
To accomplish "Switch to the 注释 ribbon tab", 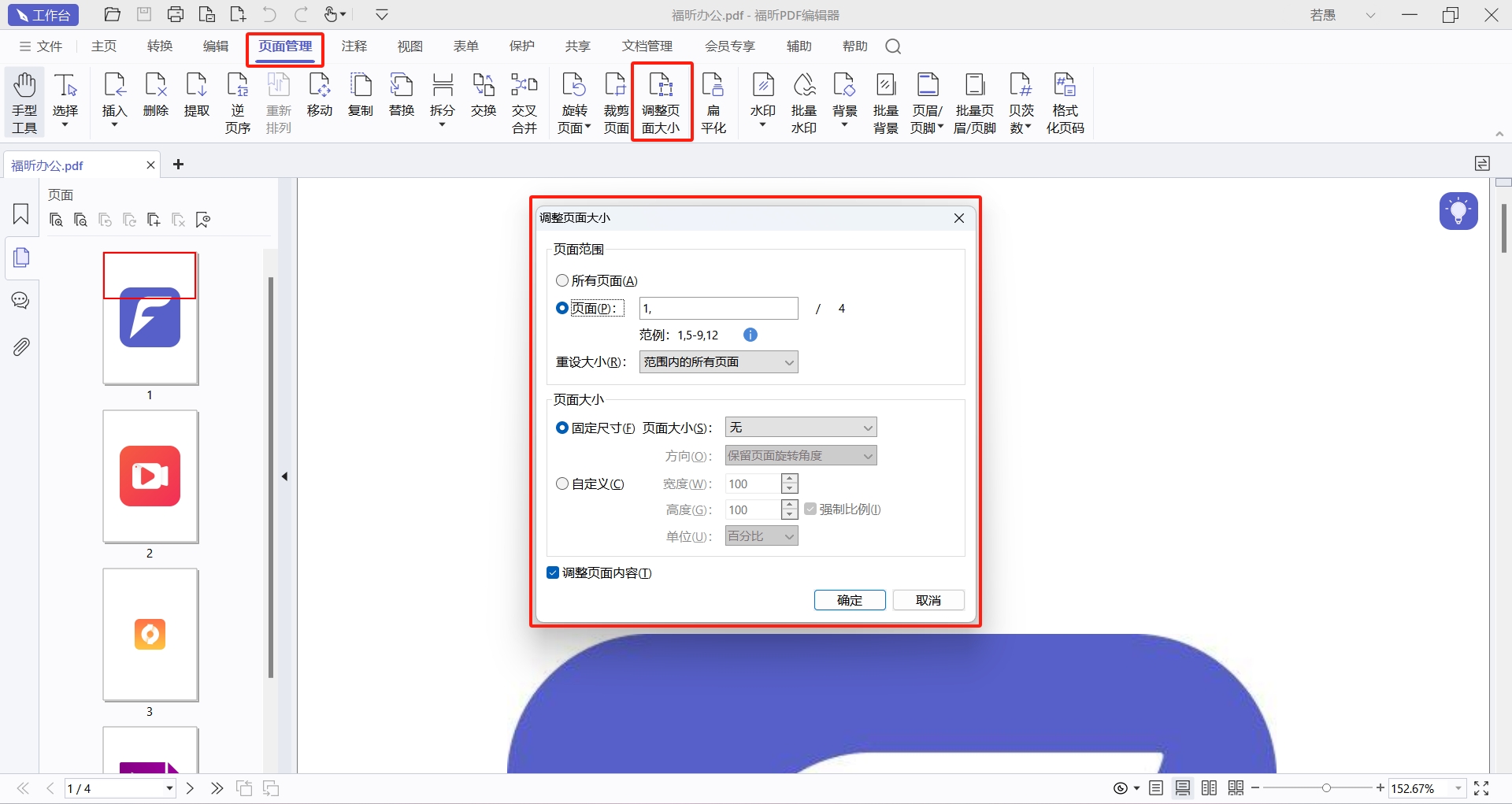I will tap(354, 46).
